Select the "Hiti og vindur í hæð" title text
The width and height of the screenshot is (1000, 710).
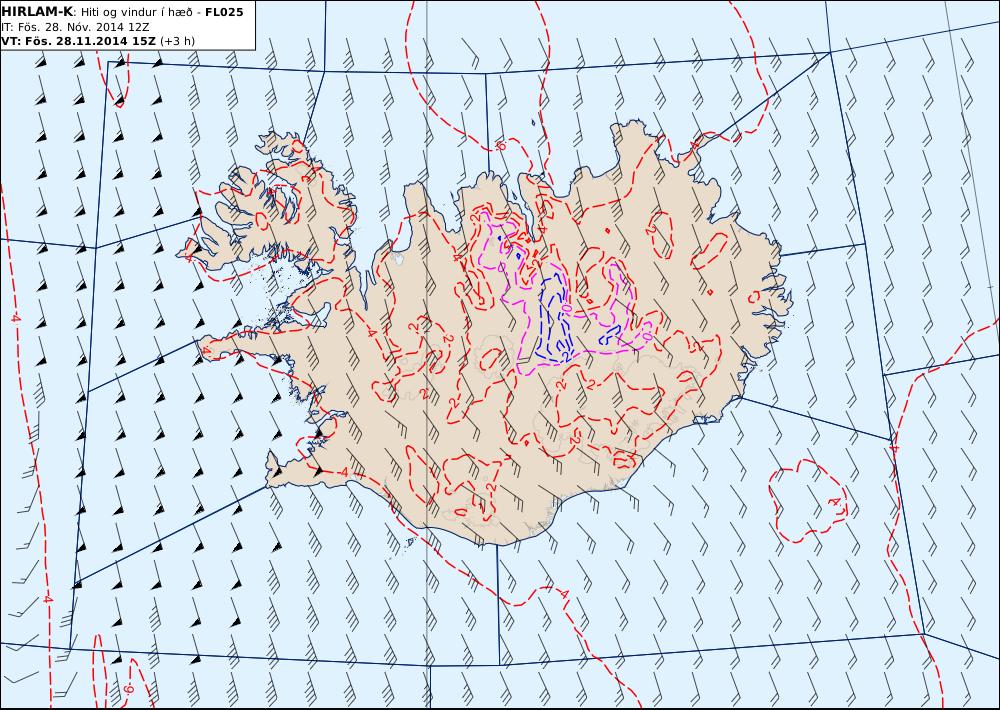(138, 12)
